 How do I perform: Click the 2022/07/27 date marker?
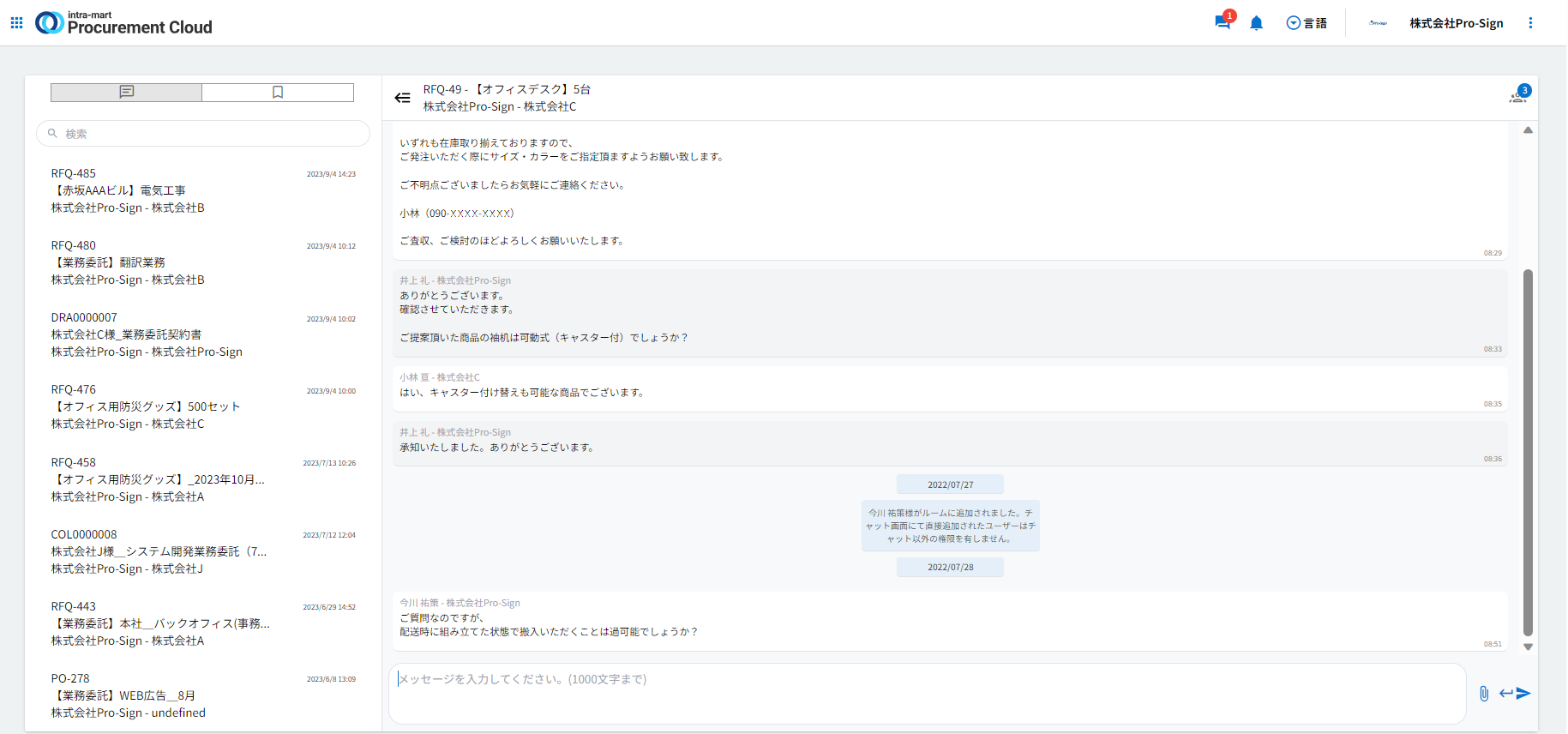950,484
